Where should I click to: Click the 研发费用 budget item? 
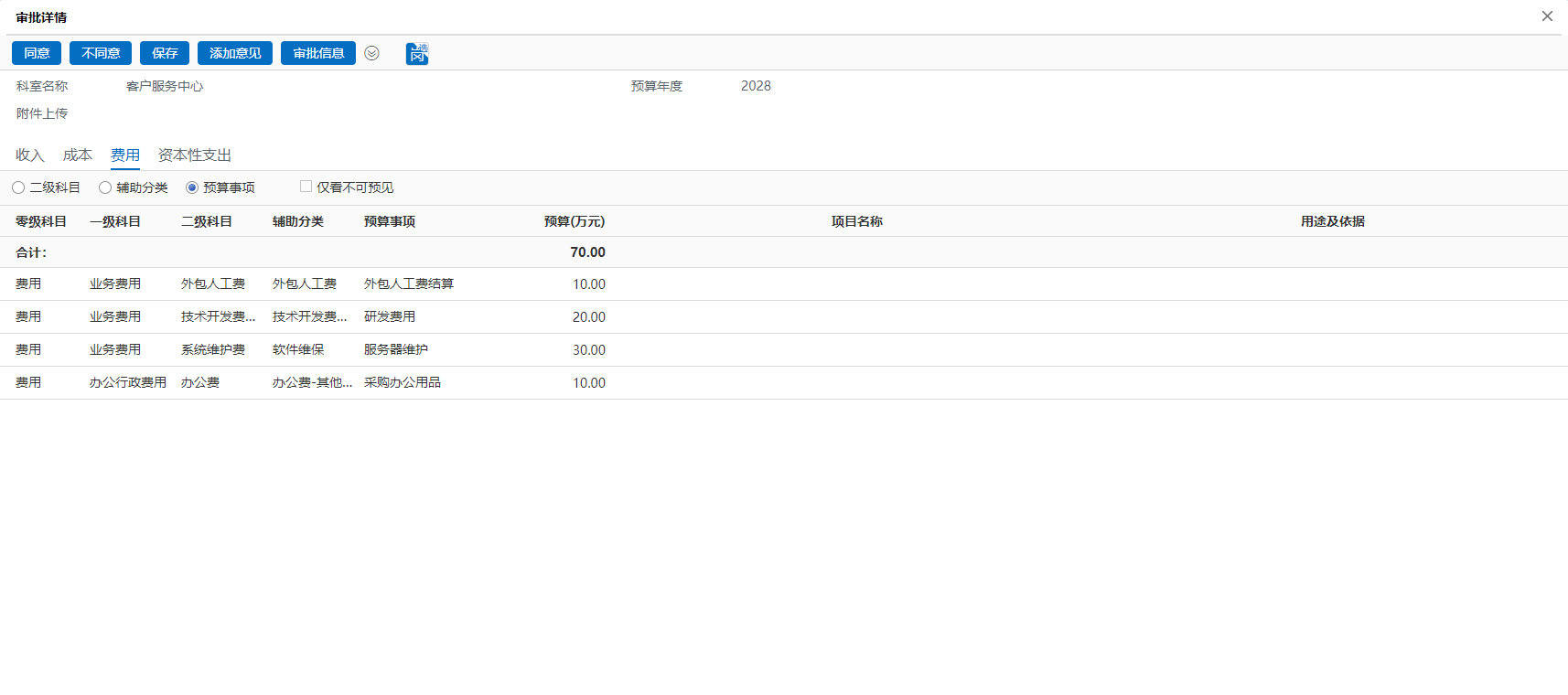click(x=390, y=317)
